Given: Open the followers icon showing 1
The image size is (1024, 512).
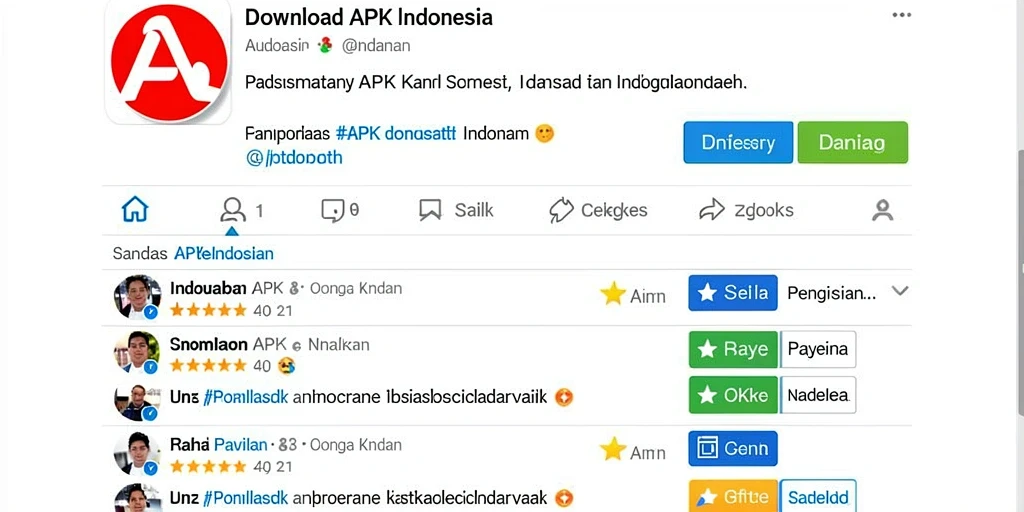Looking at the screenshot, I should [x=232, y=210].
